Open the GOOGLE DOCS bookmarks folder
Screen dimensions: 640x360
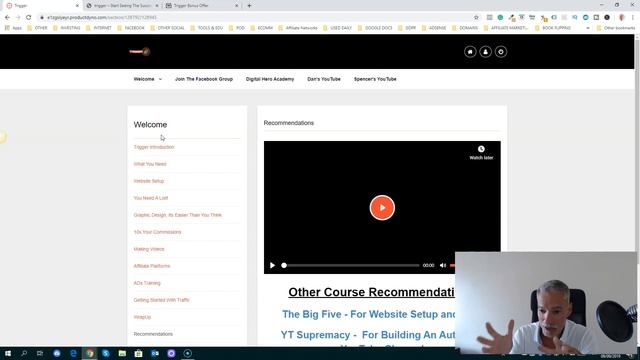[x=375, y=28]
